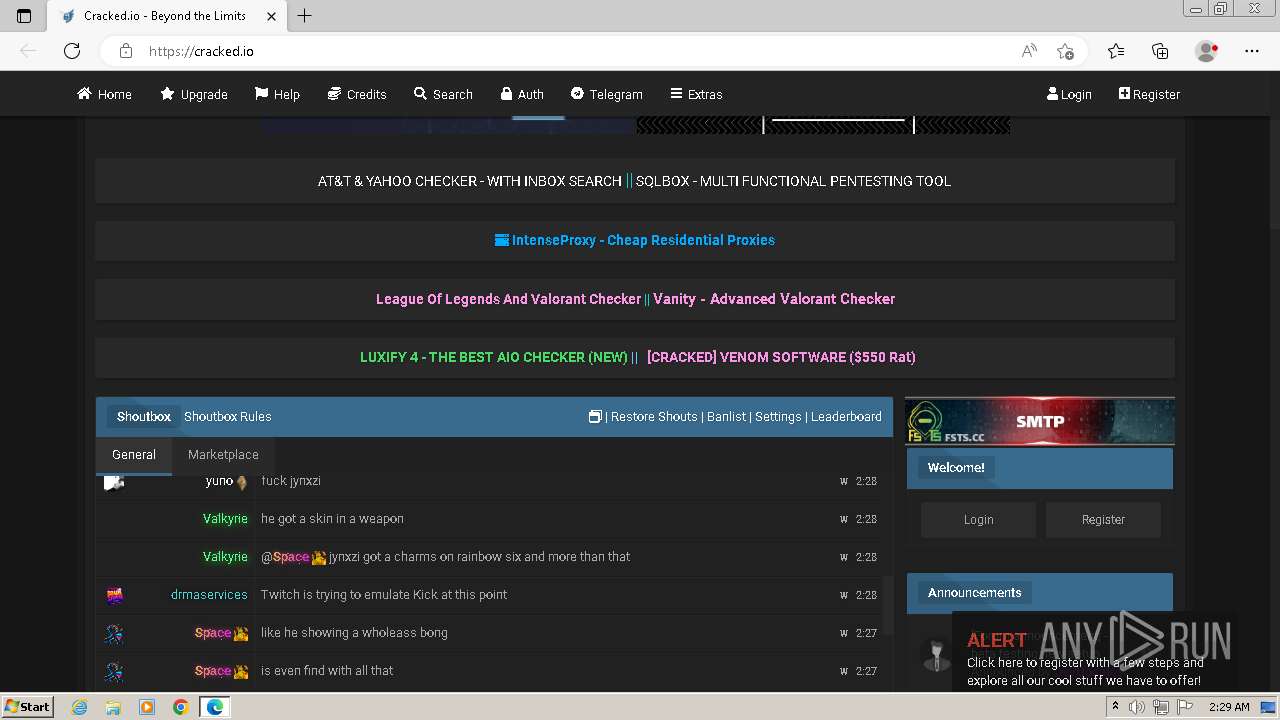Open the Favorites list icon

tap(1116, 51)
